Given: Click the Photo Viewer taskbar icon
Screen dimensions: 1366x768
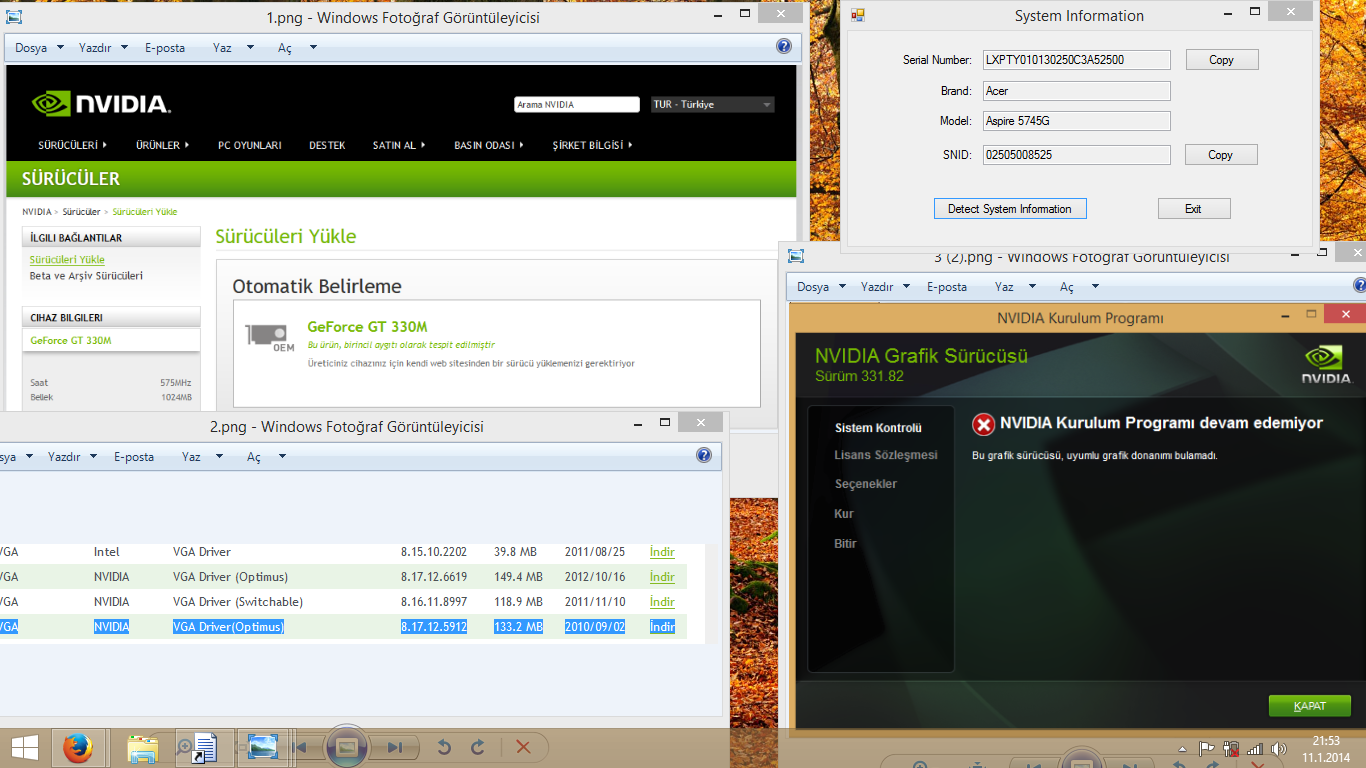Looking at the screenshot, I should 263,747.
